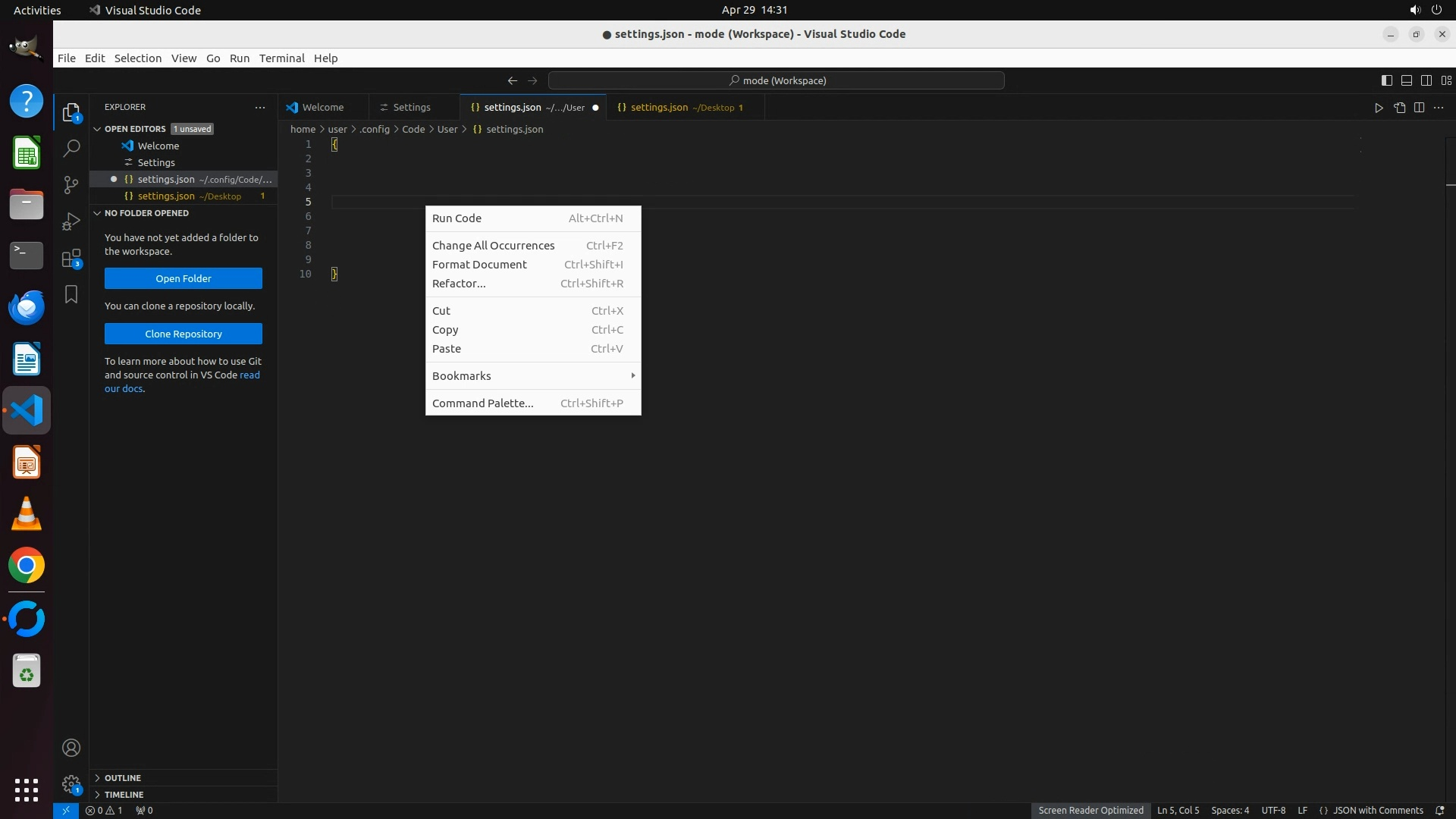1456x819 pixels.
Task: Open the Manage gear icon
Action: pos(71,783)
